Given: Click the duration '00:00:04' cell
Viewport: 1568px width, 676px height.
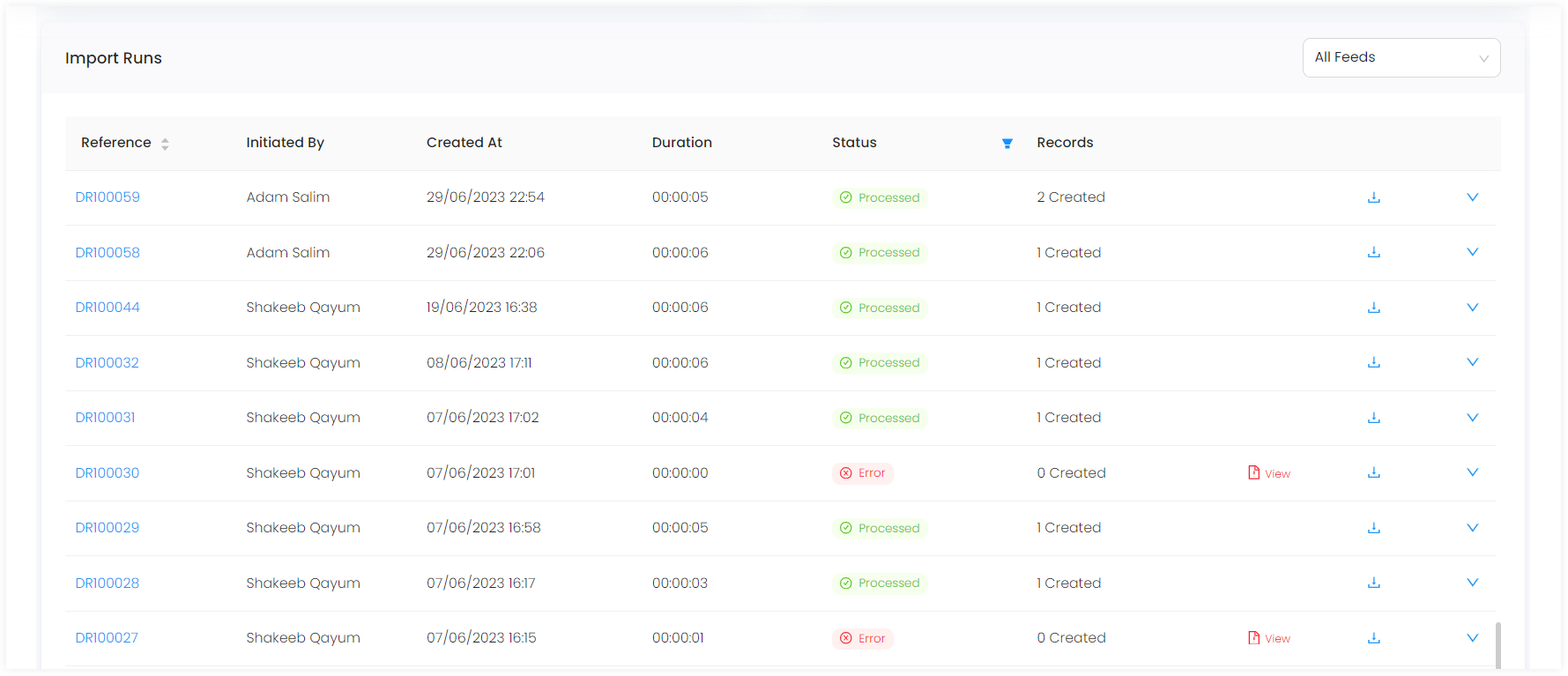Looking at the screenshot, I should 680,418.
